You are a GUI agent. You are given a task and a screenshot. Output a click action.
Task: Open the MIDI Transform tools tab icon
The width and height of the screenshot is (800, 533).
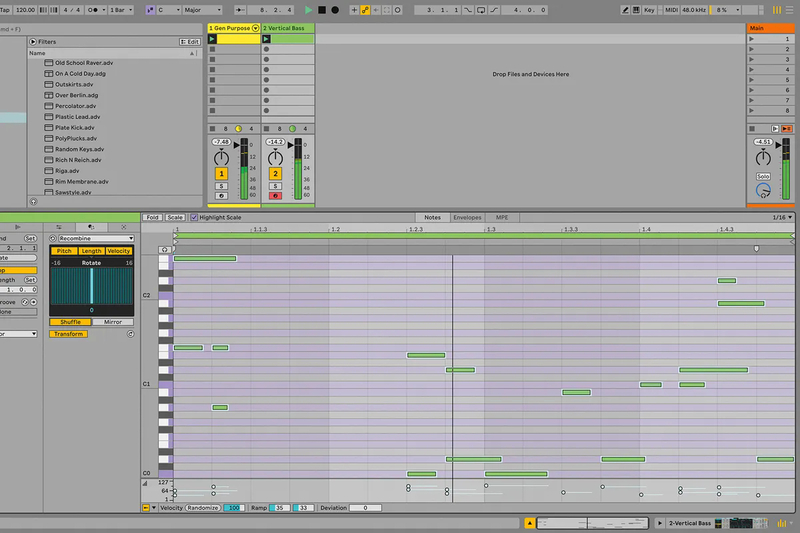click(x=91, y=227)
